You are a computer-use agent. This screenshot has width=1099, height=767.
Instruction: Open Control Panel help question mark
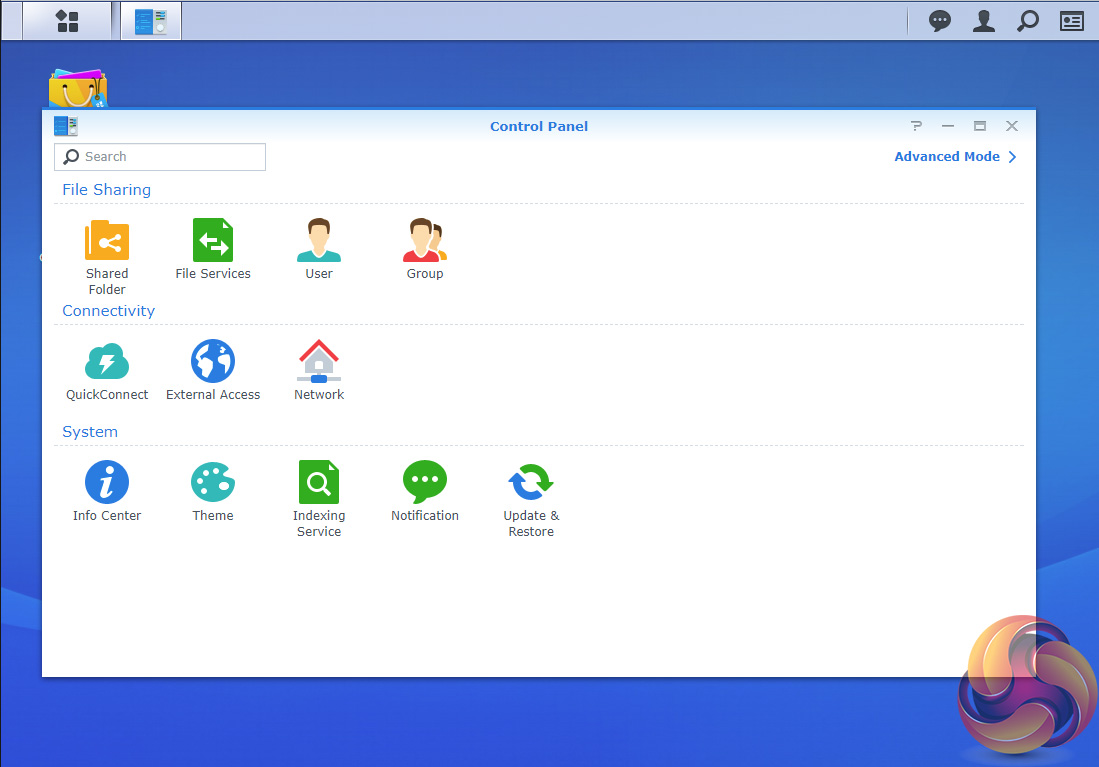[x=916, y=126]
